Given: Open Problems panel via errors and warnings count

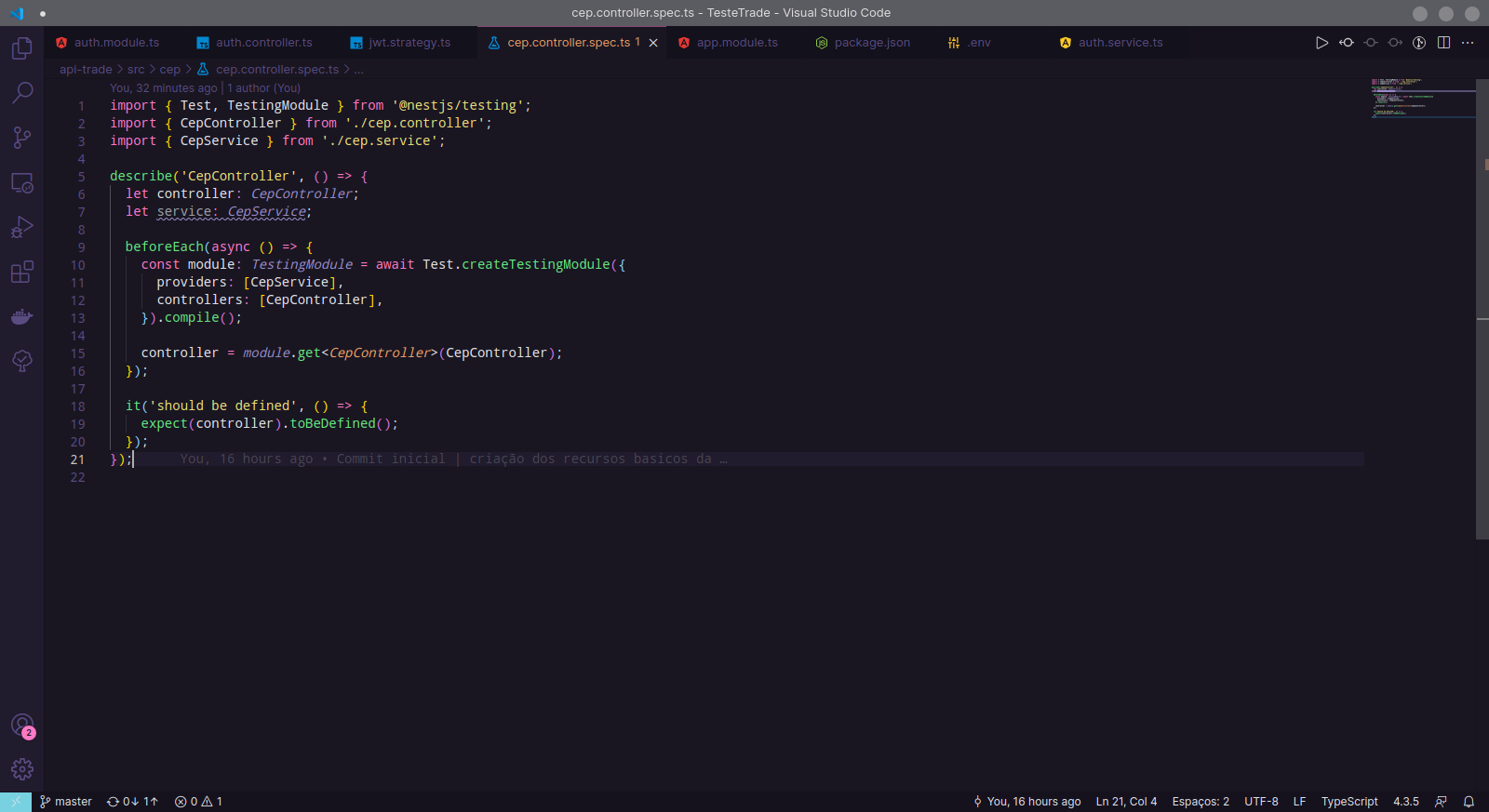Looking at the screenshot, I should tap(198, 802).
